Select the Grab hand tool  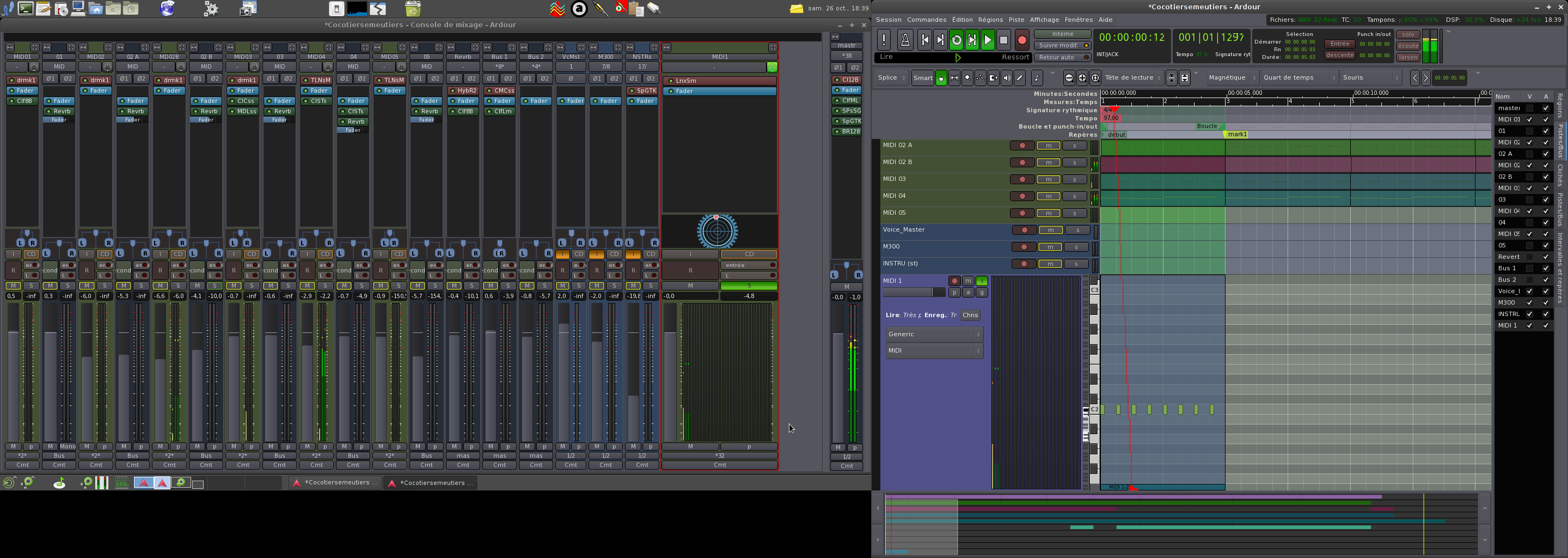click(x=941, y=78)
